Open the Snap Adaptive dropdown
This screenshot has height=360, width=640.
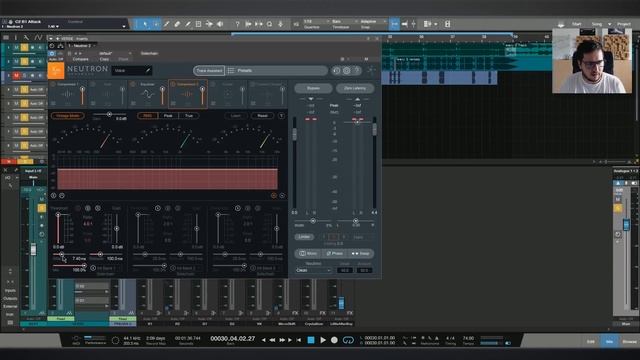click(373, 22)
